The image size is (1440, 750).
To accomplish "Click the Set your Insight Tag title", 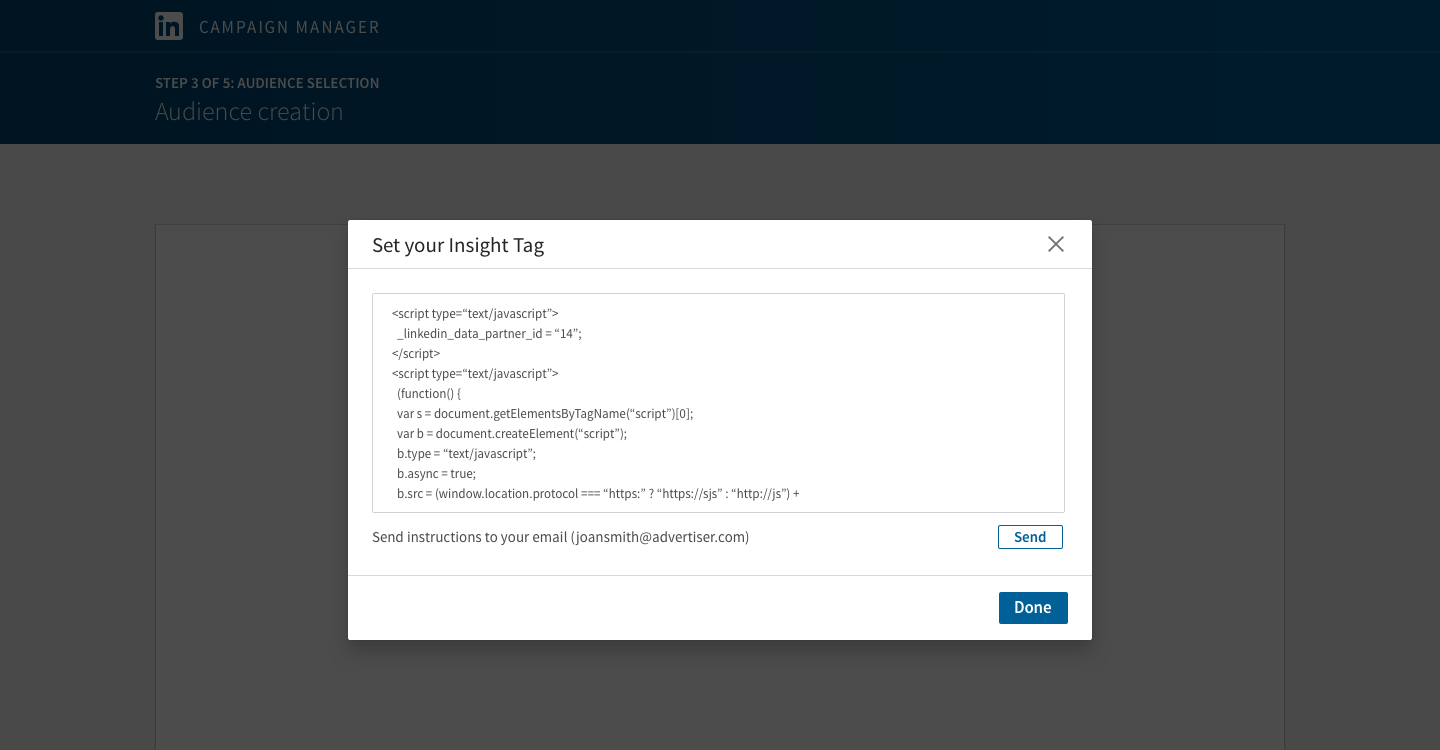I will pos(458,245).
